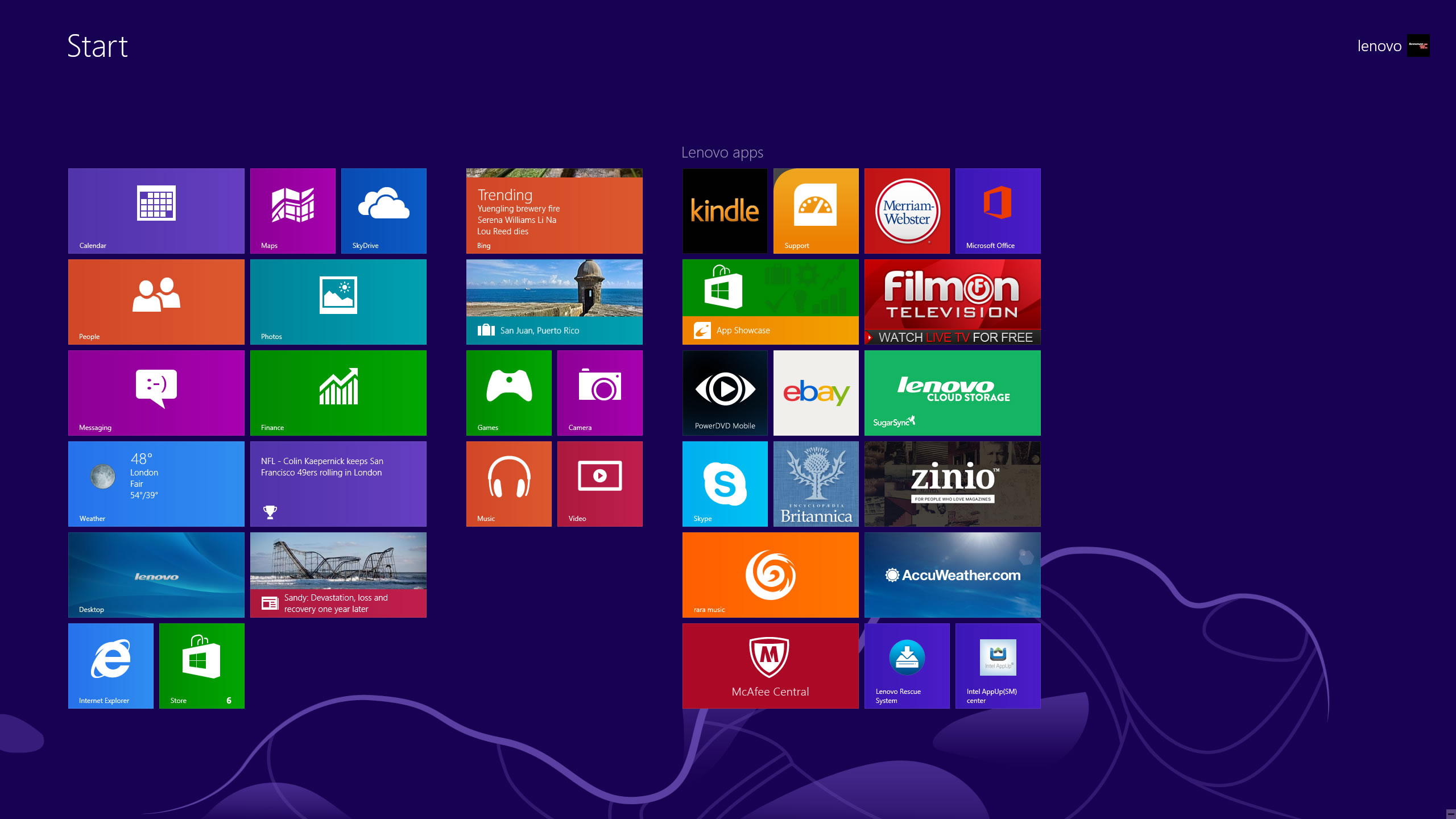Open McAfee Central tile
1456x819 pixels.
click(x=770, y=665)
